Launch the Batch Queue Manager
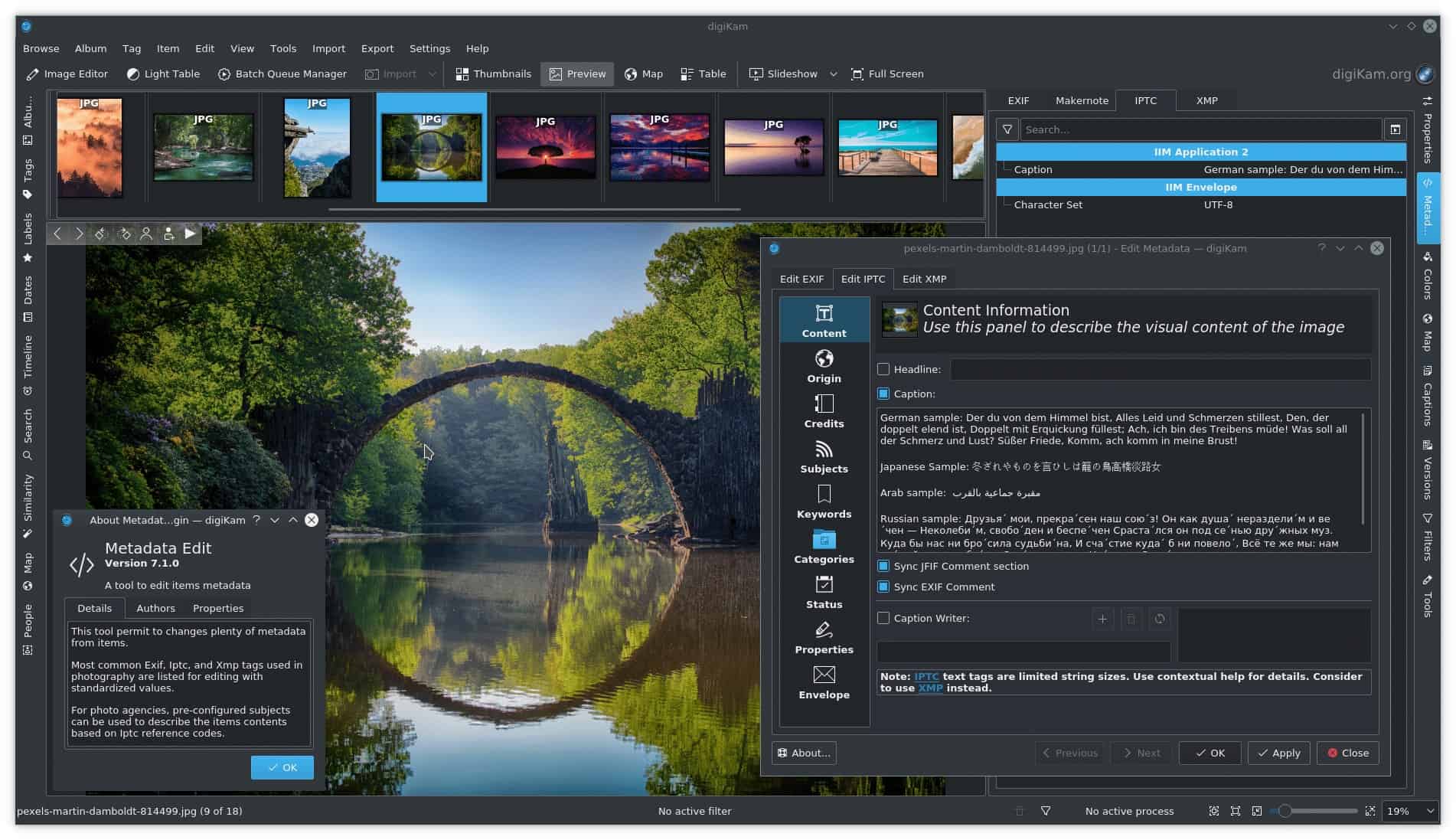Image resolution: width=1456 pixels, height=840 pixels. coord(282,74)
